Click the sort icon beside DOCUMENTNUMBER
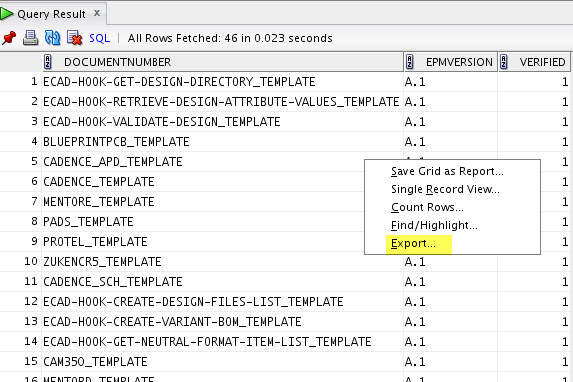The image size is (573, 382). coord(48,62)
